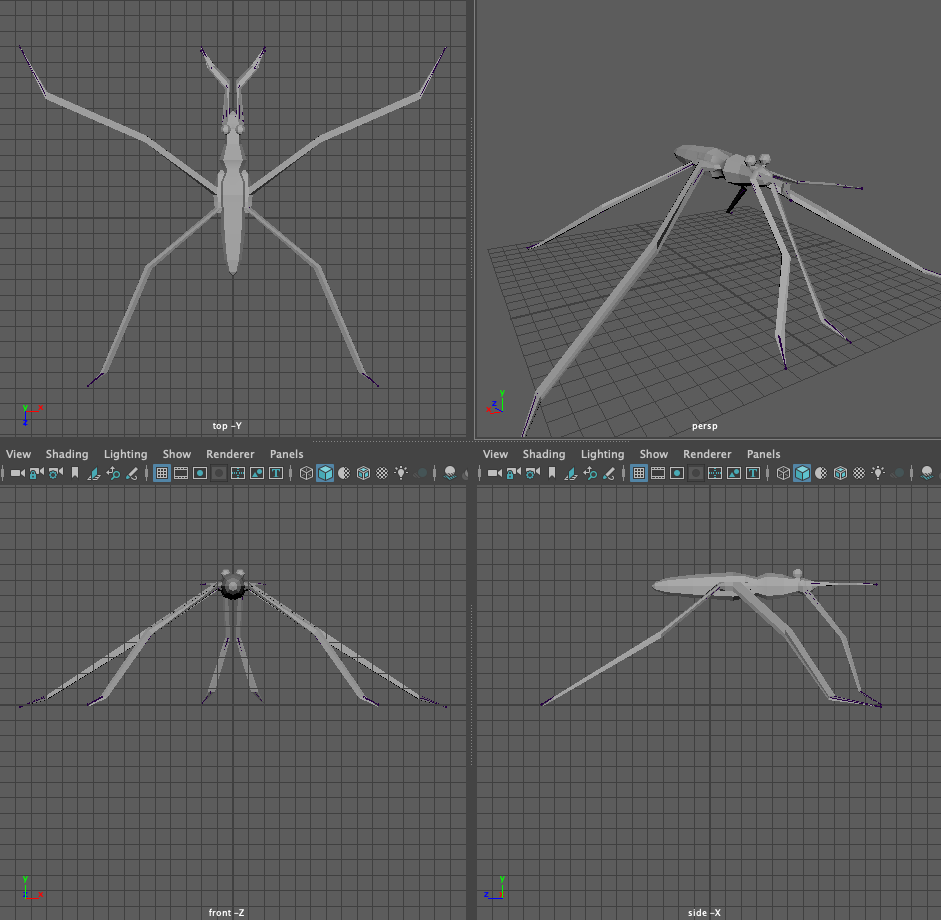
Task: Click the "front -Z" viewport label
Action: click(226, 912)
